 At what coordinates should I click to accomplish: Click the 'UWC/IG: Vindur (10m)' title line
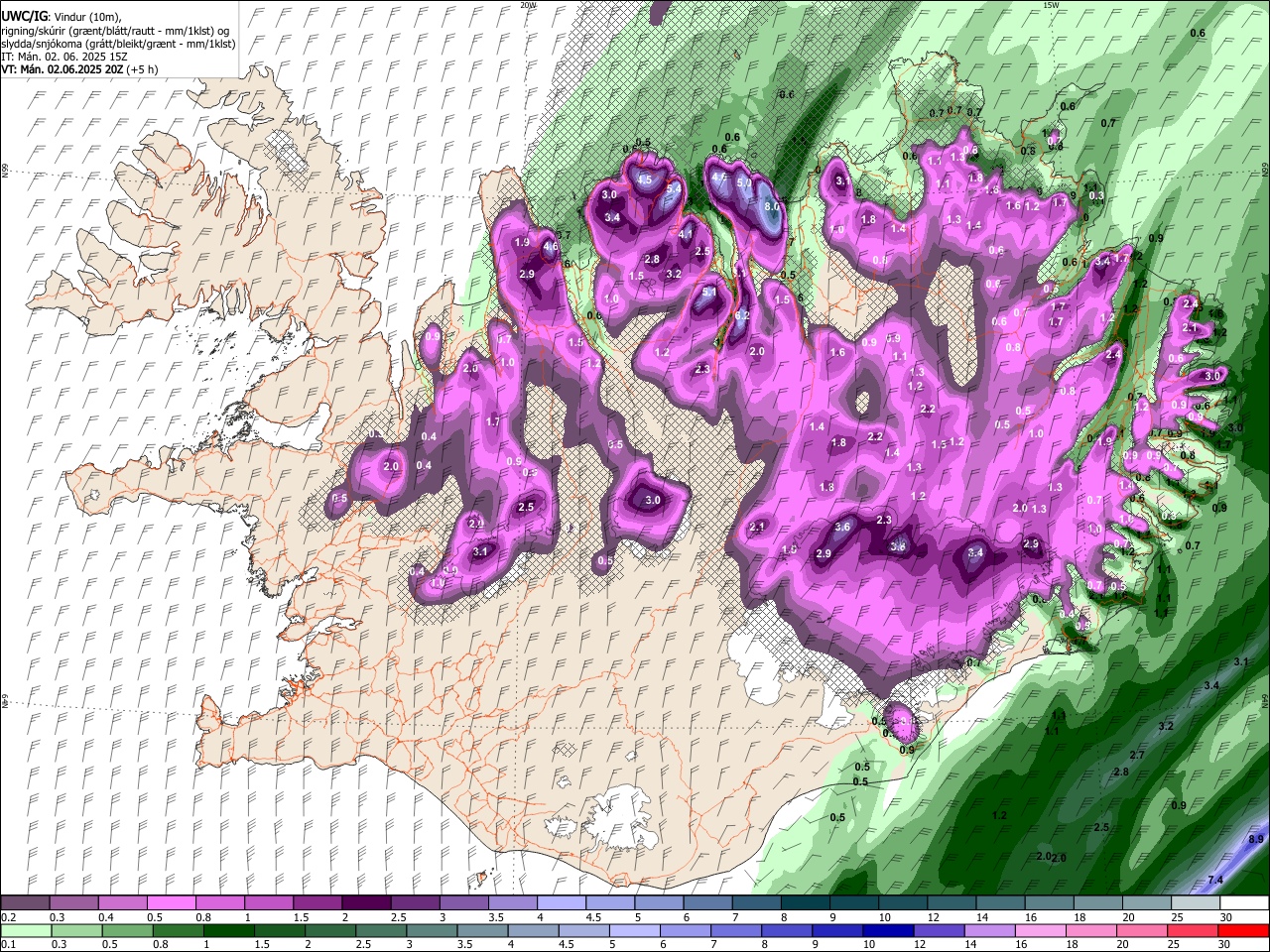(x=62, y=17)
